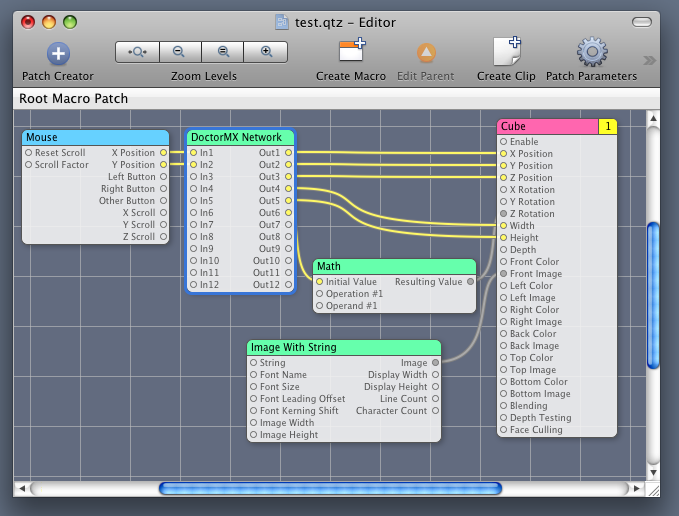679x516 pixels.
Task: Click Cube Blending input port
Action: (504, 406)
